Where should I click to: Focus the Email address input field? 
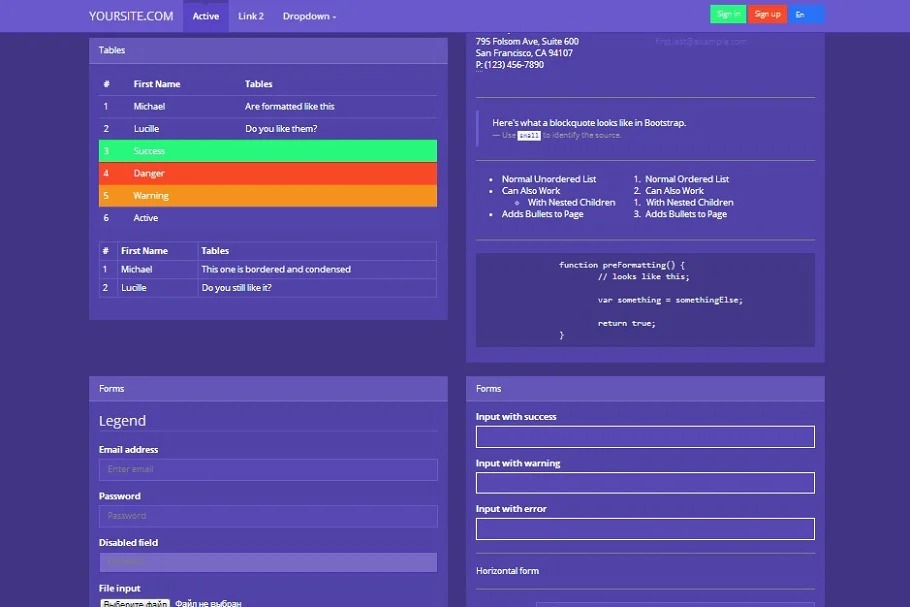pyautogui.click(x=268, y=470)
